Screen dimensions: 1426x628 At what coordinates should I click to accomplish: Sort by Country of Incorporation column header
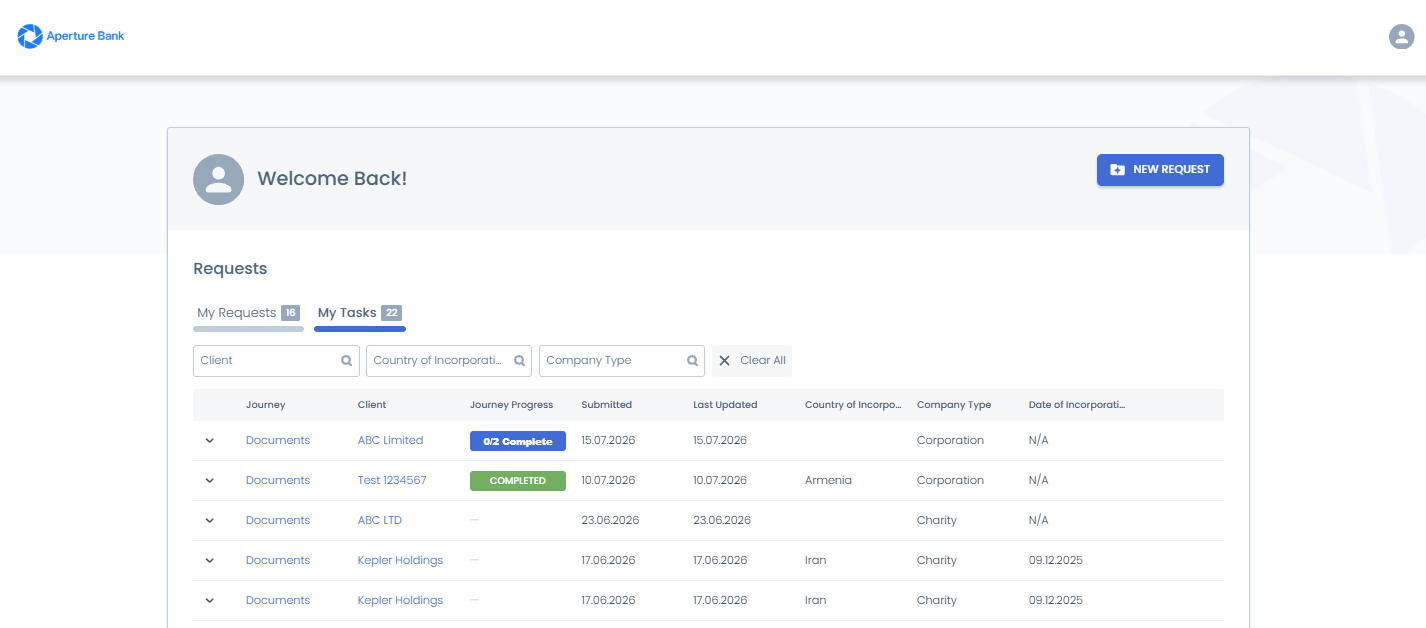[x=853, y=405]
